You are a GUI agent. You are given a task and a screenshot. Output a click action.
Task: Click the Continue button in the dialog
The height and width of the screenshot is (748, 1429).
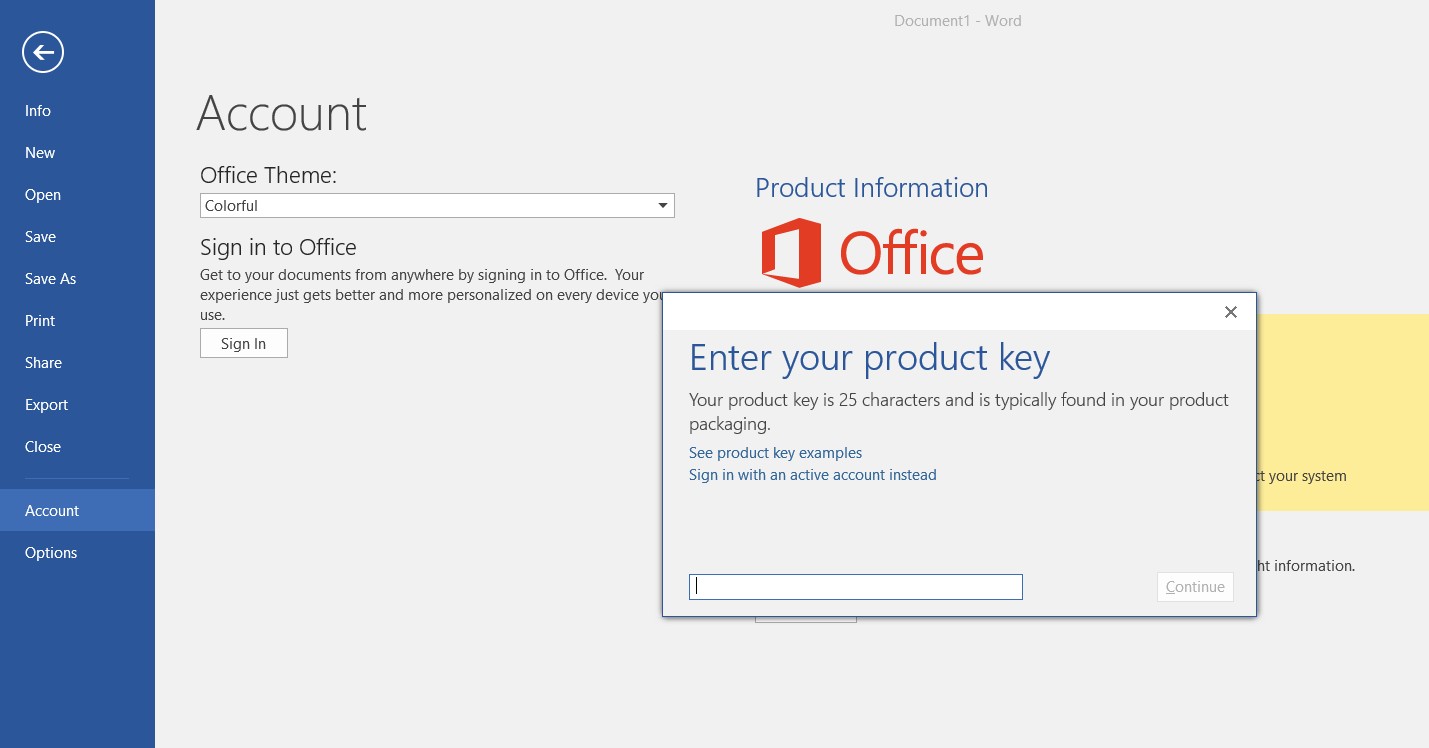pos(1195,586)
